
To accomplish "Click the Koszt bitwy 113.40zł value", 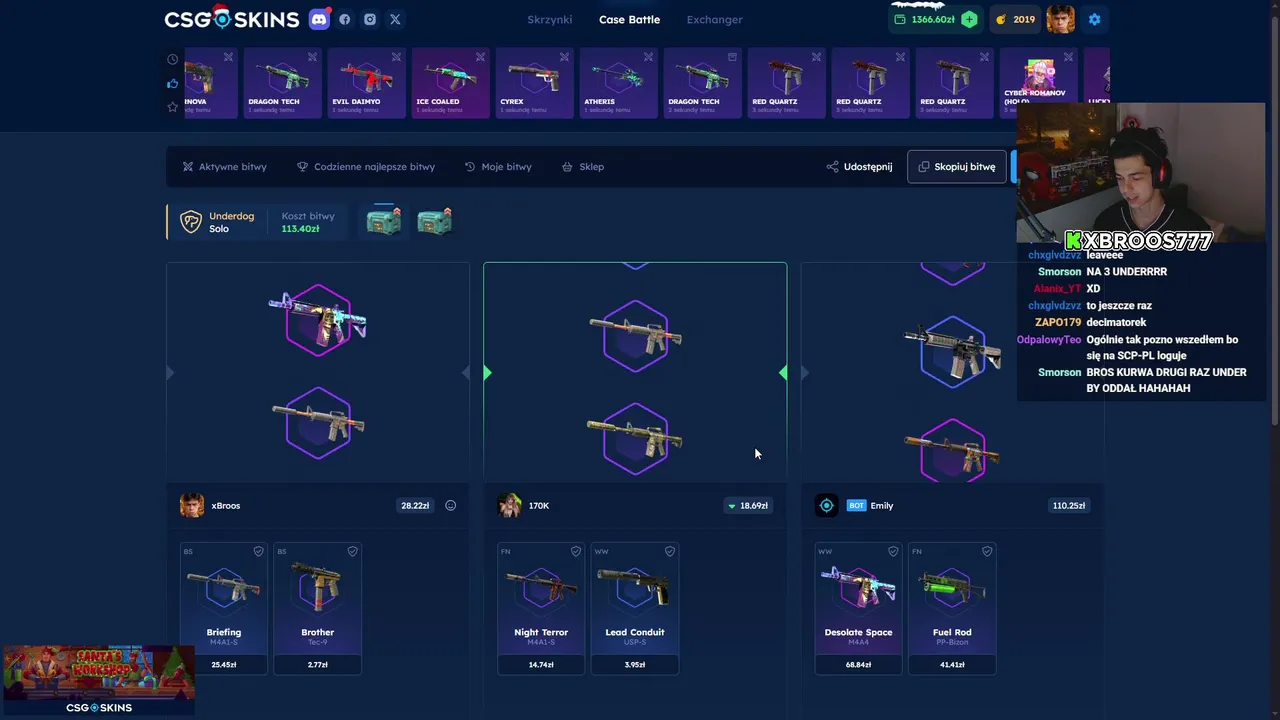I will 300,229.
